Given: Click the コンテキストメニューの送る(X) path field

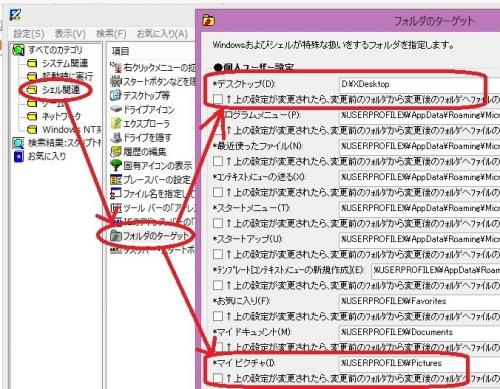Looking at the screenshot, I should pyautogui.click(x=419, y=177).
